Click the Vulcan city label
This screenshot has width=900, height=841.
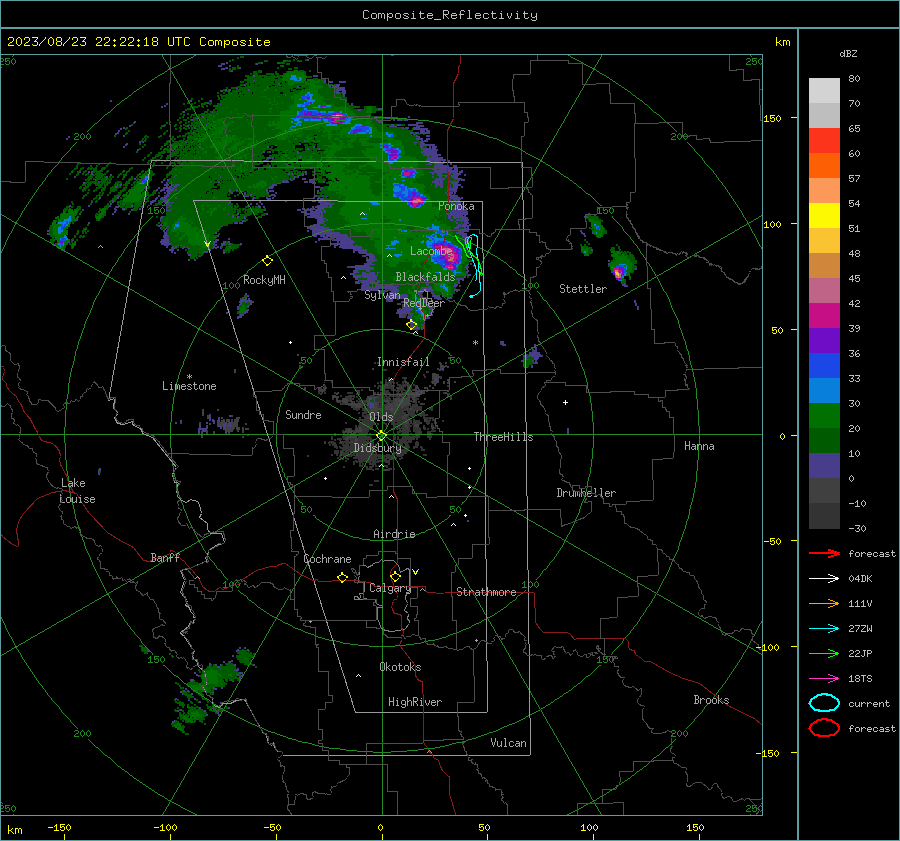coord(508,743)
